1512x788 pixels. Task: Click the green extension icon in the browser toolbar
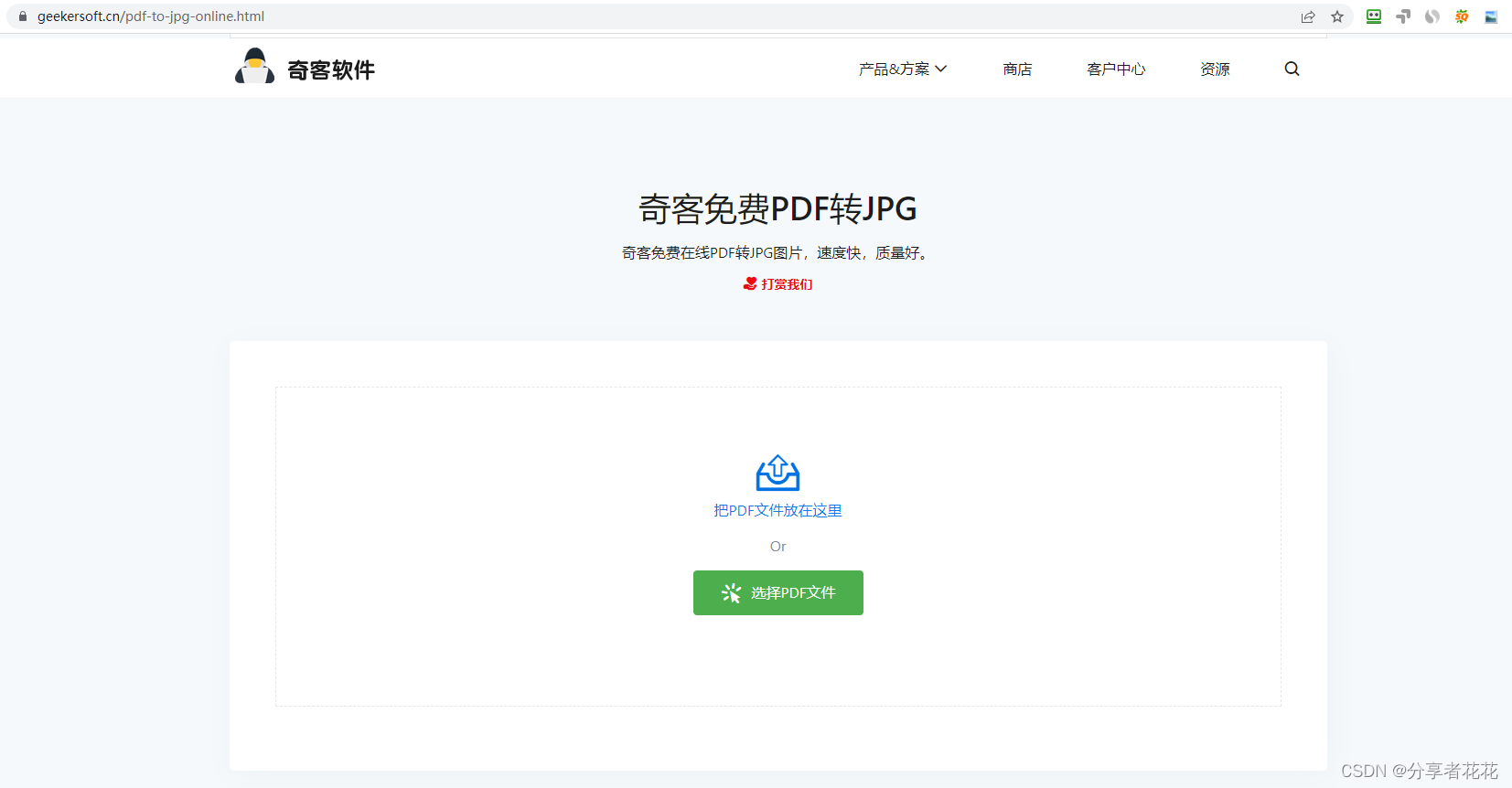pos(1374,16)
